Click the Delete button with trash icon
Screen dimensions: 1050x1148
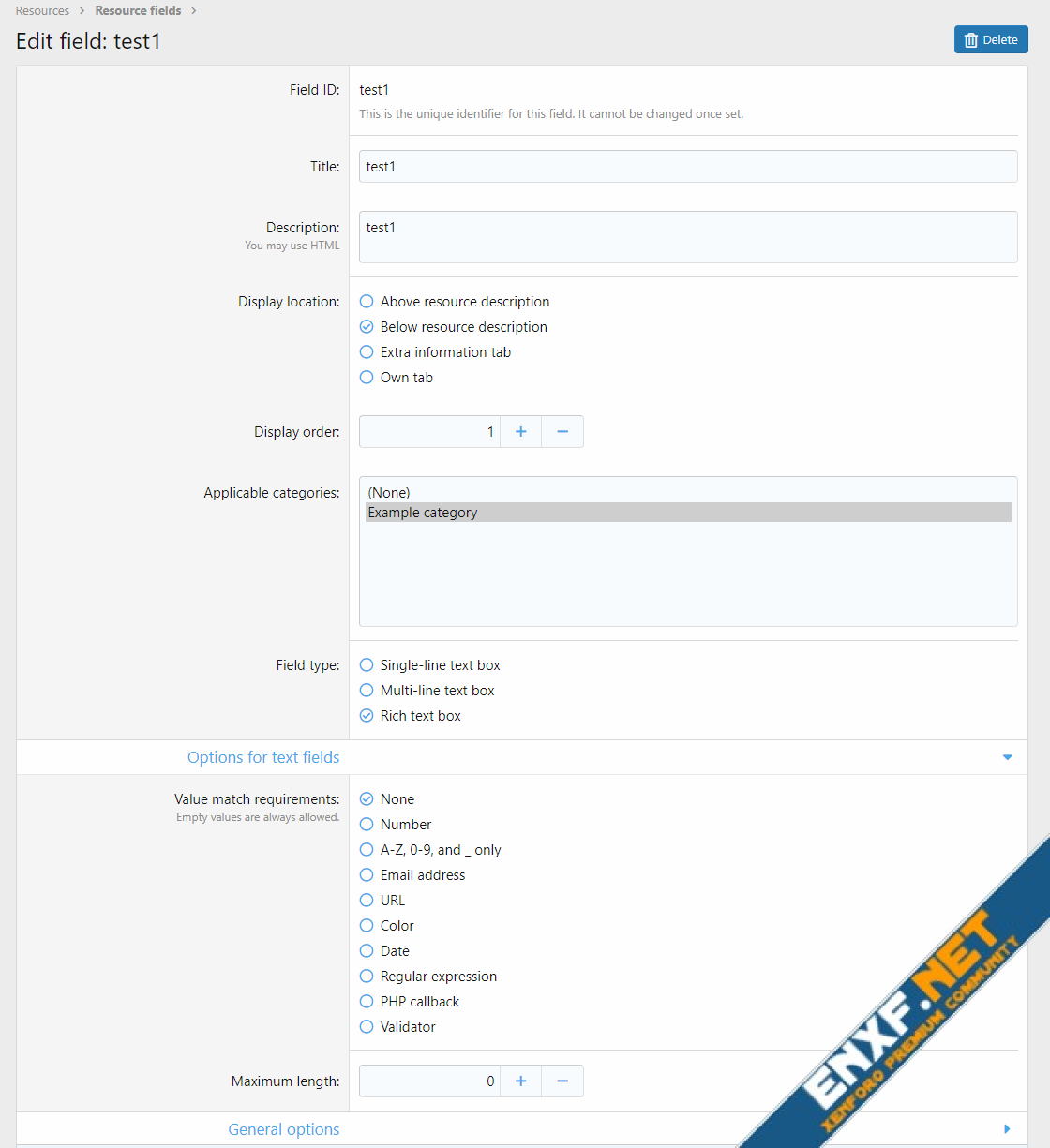click(990, 40)
